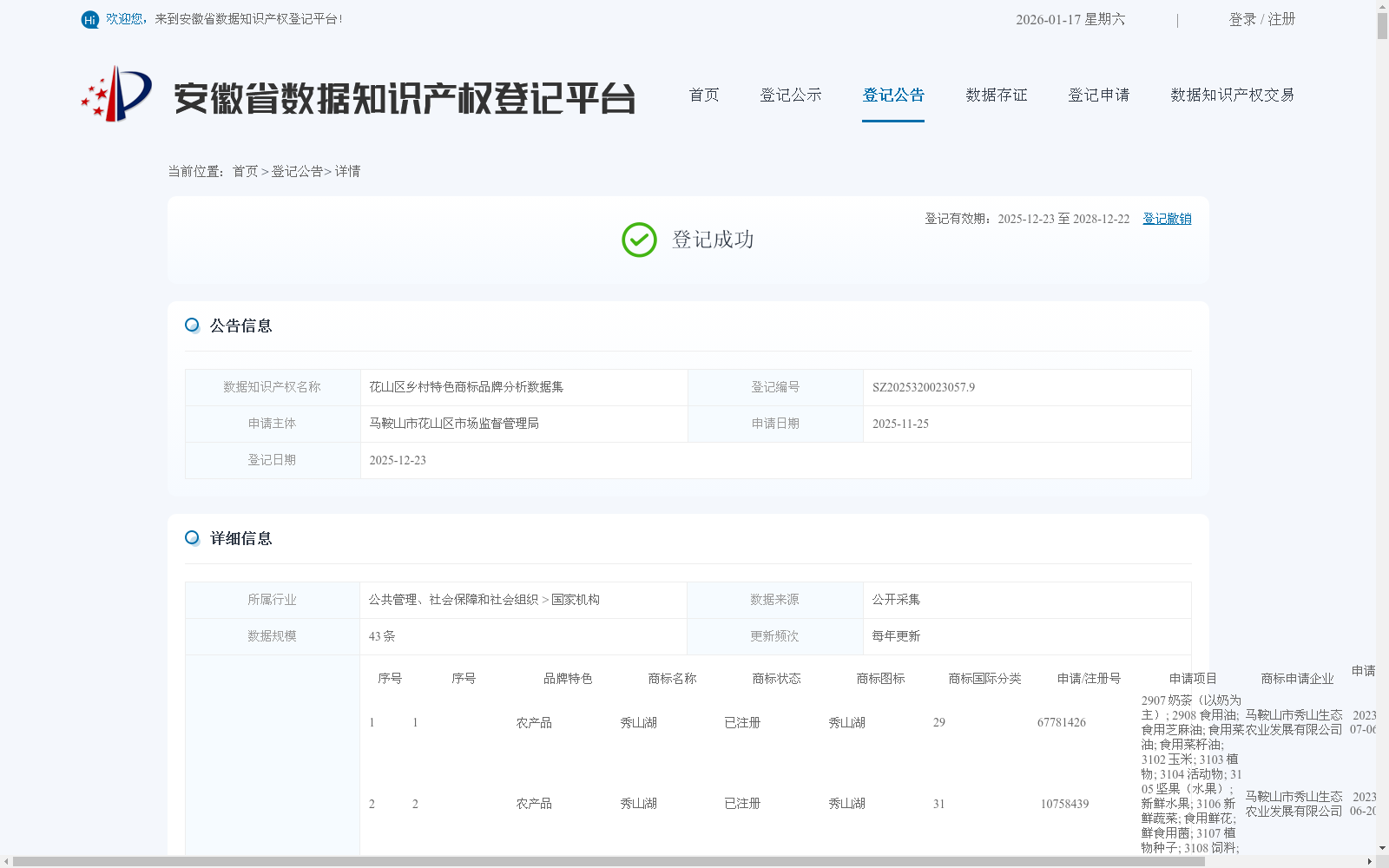The image size is (1389, 868).
Task: Click the 申请/注册号 column header
Action: point(1089,679)
